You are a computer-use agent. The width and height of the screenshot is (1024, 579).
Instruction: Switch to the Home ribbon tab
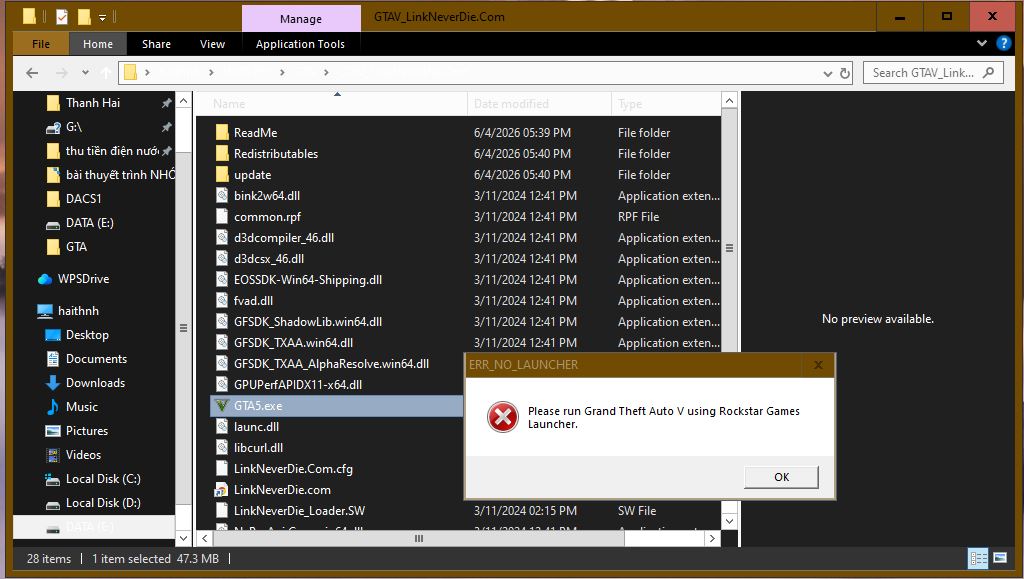click(x=98, y=44)
